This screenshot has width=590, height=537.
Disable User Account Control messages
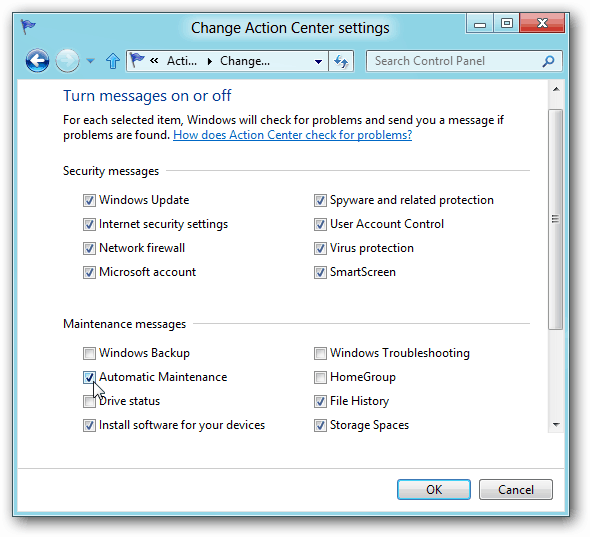point(320,224)
